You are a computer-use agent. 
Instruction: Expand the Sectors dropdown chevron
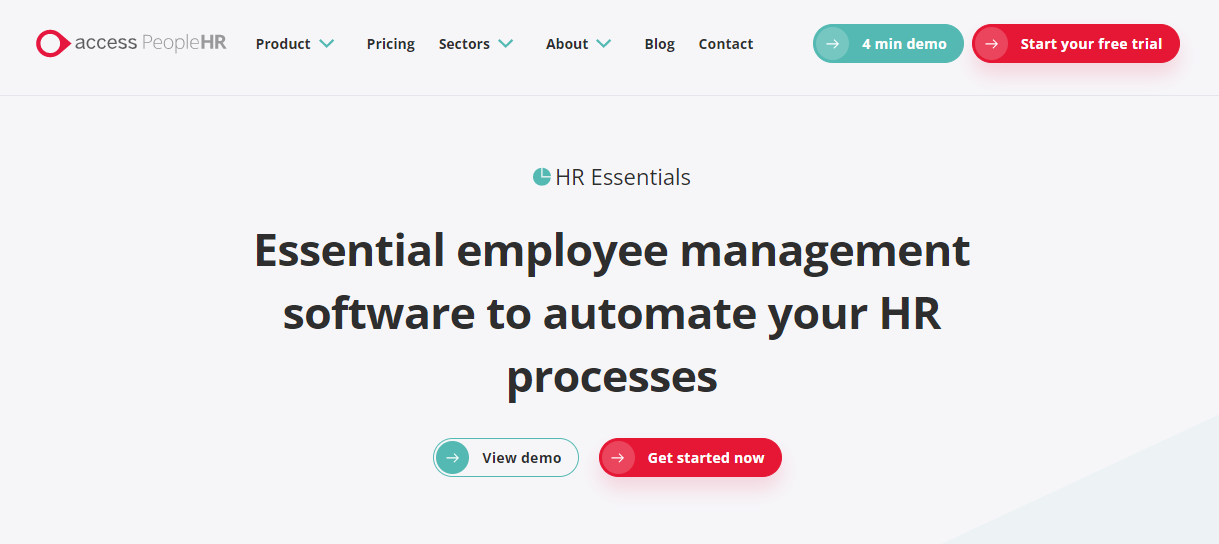point(506,44)
